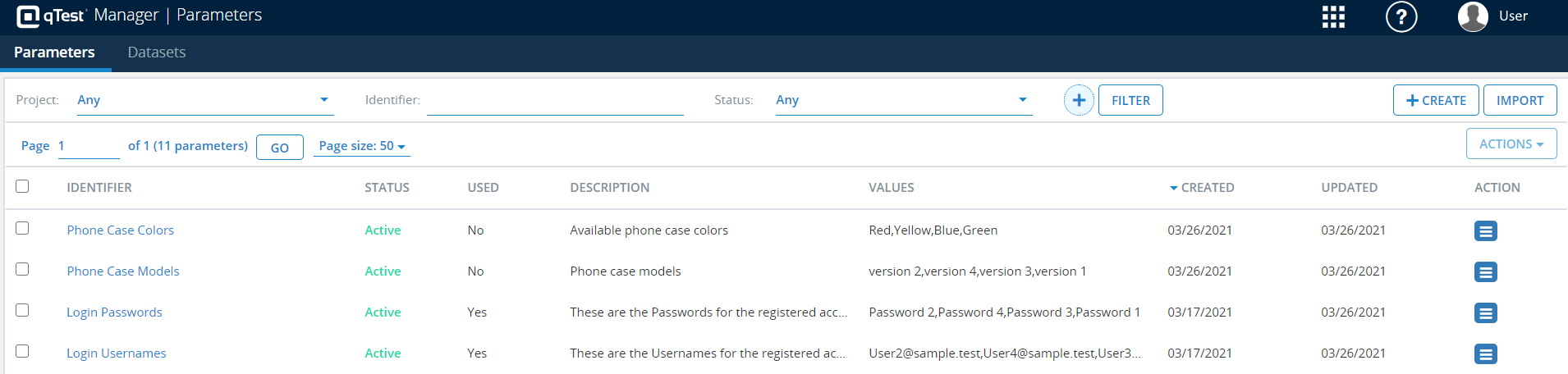The height and width of the screenshot is (374, 1568).
Task: Click the round plus add-filter icon
Action: (1079, 100)
